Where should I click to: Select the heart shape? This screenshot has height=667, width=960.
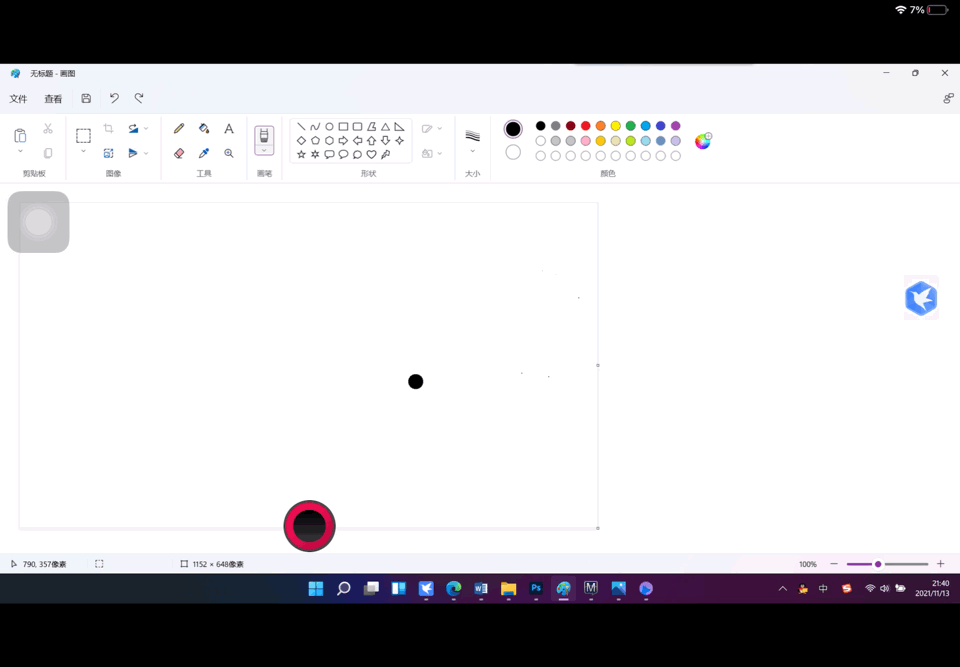pyautogui.click(x=372, y=153)
